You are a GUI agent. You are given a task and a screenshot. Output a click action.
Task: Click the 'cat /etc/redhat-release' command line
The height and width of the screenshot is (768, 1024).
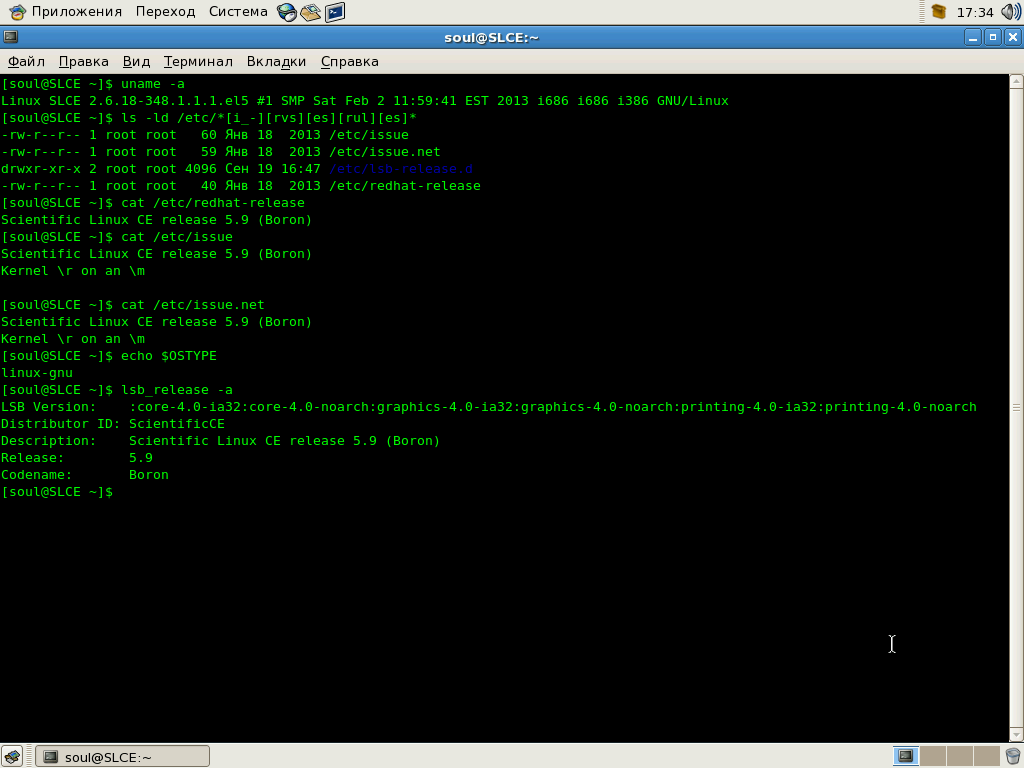pyautogui.click(x=153, y=202)
